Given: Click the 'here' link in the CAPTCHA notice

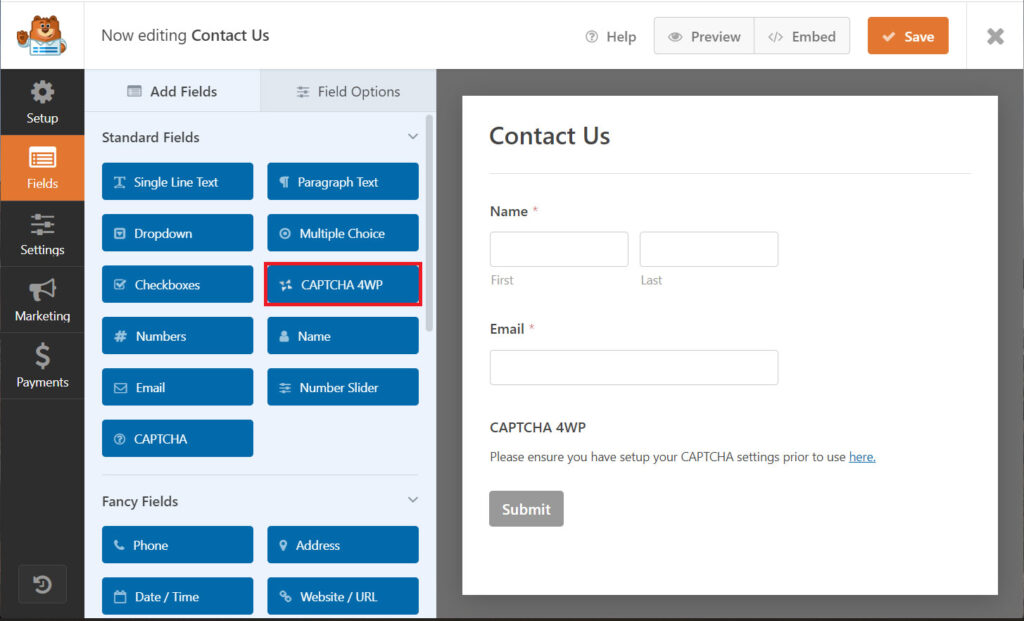Looking at the screenshot, I should [x=862, y=456].
